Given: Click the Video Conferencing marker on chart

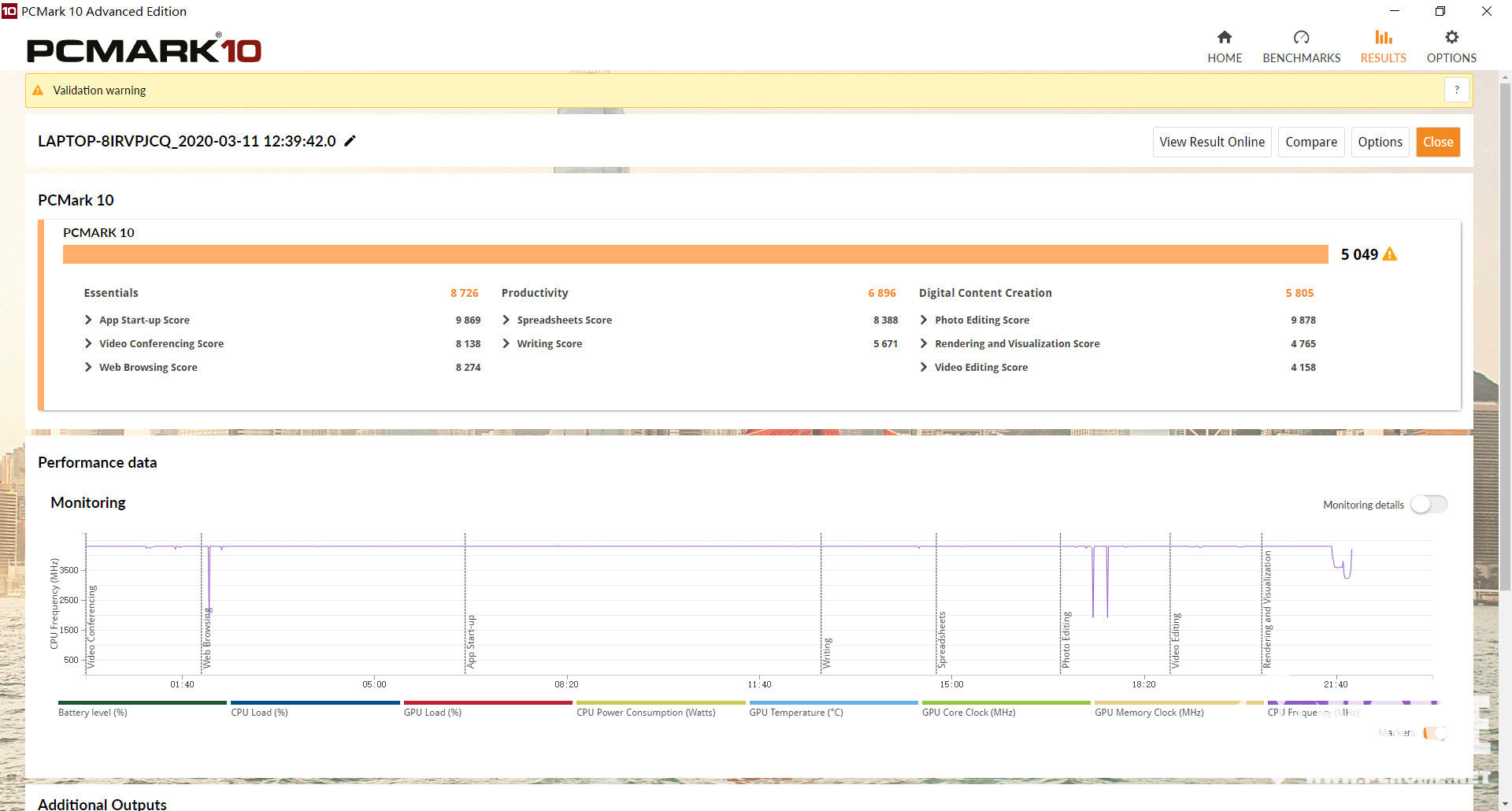Looking at the screenshot, I should pyautogui.click(x=91, y=627).
